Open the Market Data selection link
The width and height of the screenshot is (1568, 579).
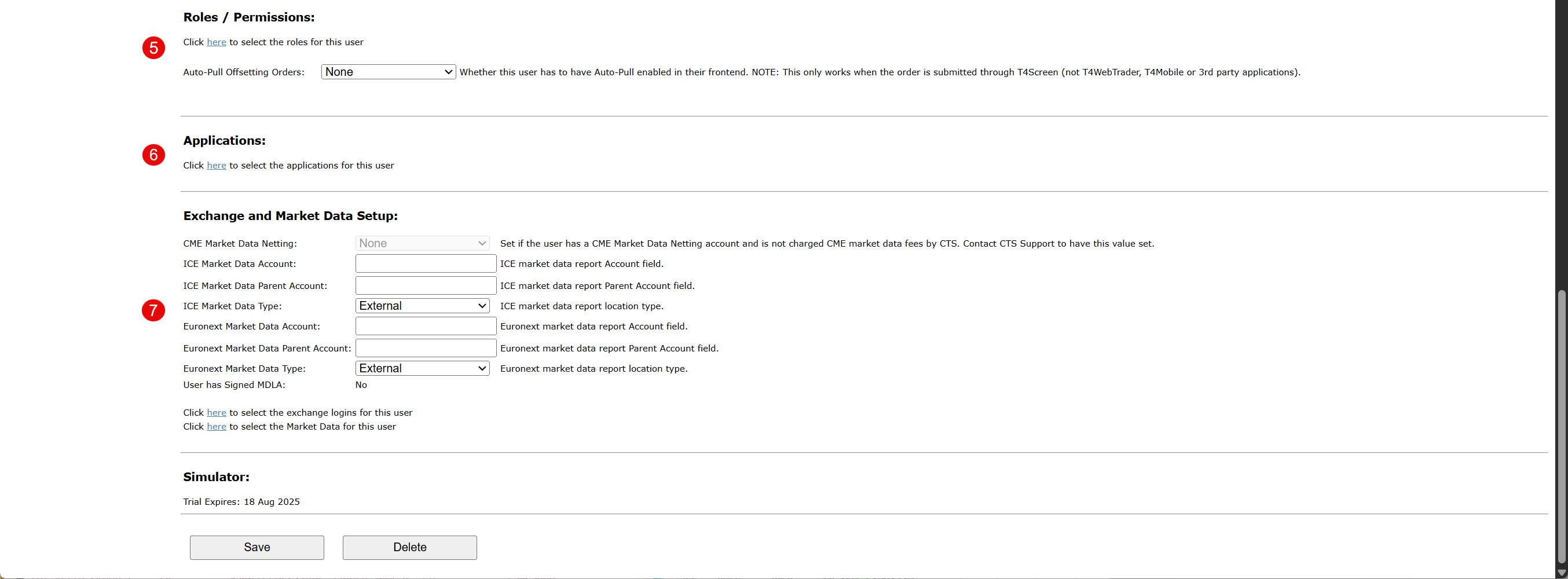(x=216, y=427)
